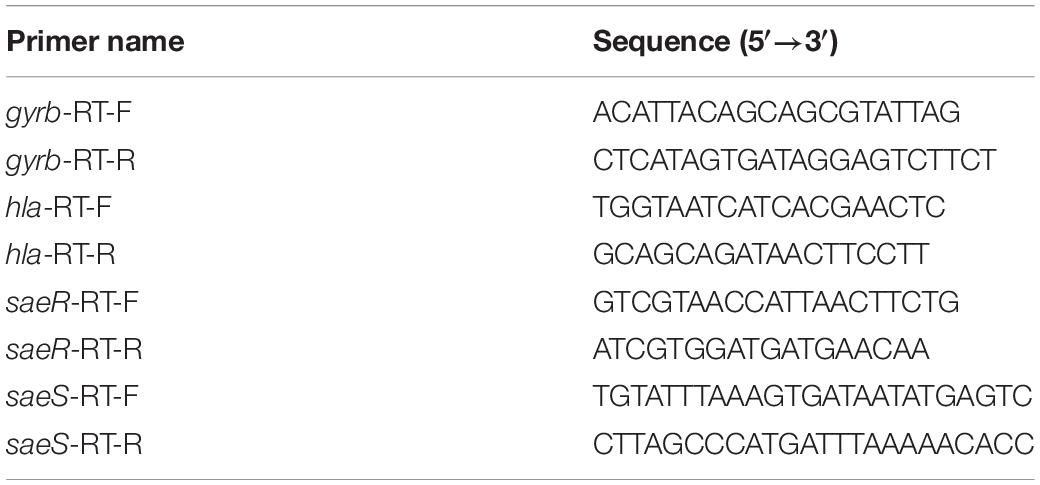This screenshot has width=1040, height=485.
Task: Click sequence ACATTACAGCAGCGTATTAG
Action: (x=777, y=113)
